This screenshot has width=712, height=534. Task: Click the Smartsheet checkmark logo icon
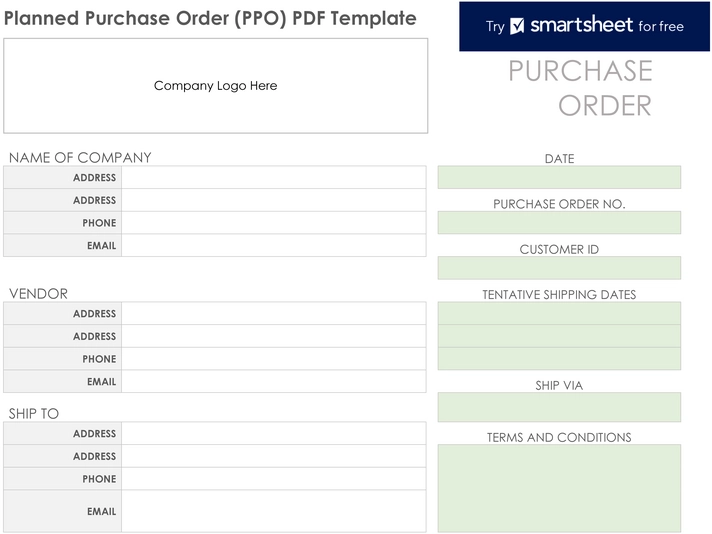coord(517,26)
